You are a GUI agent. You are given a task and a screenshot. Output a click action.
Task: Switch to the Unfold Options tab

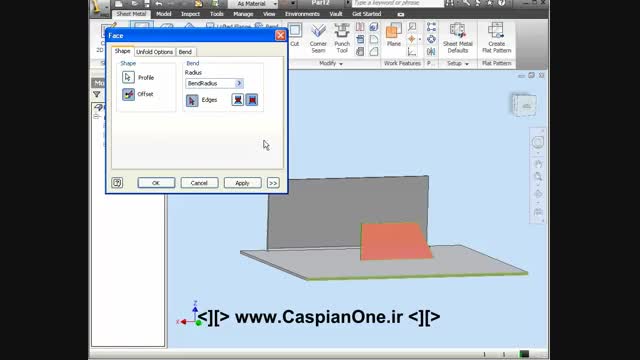[154, 52]
